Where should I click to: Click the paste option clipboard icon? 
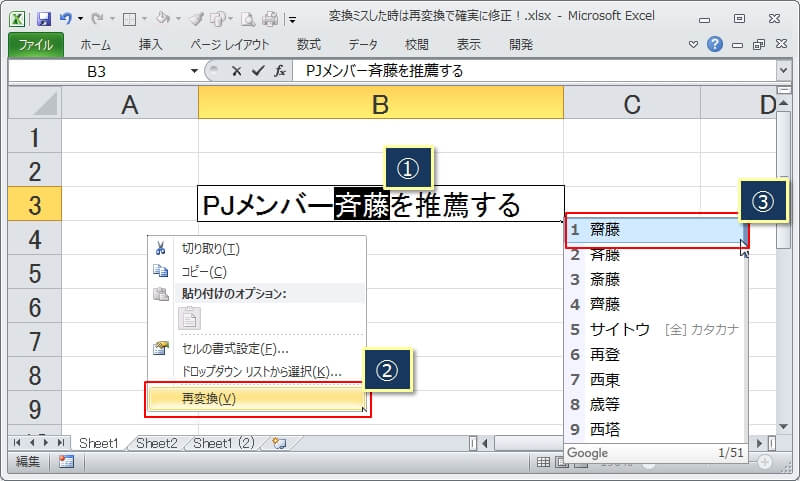coord(189,319)
